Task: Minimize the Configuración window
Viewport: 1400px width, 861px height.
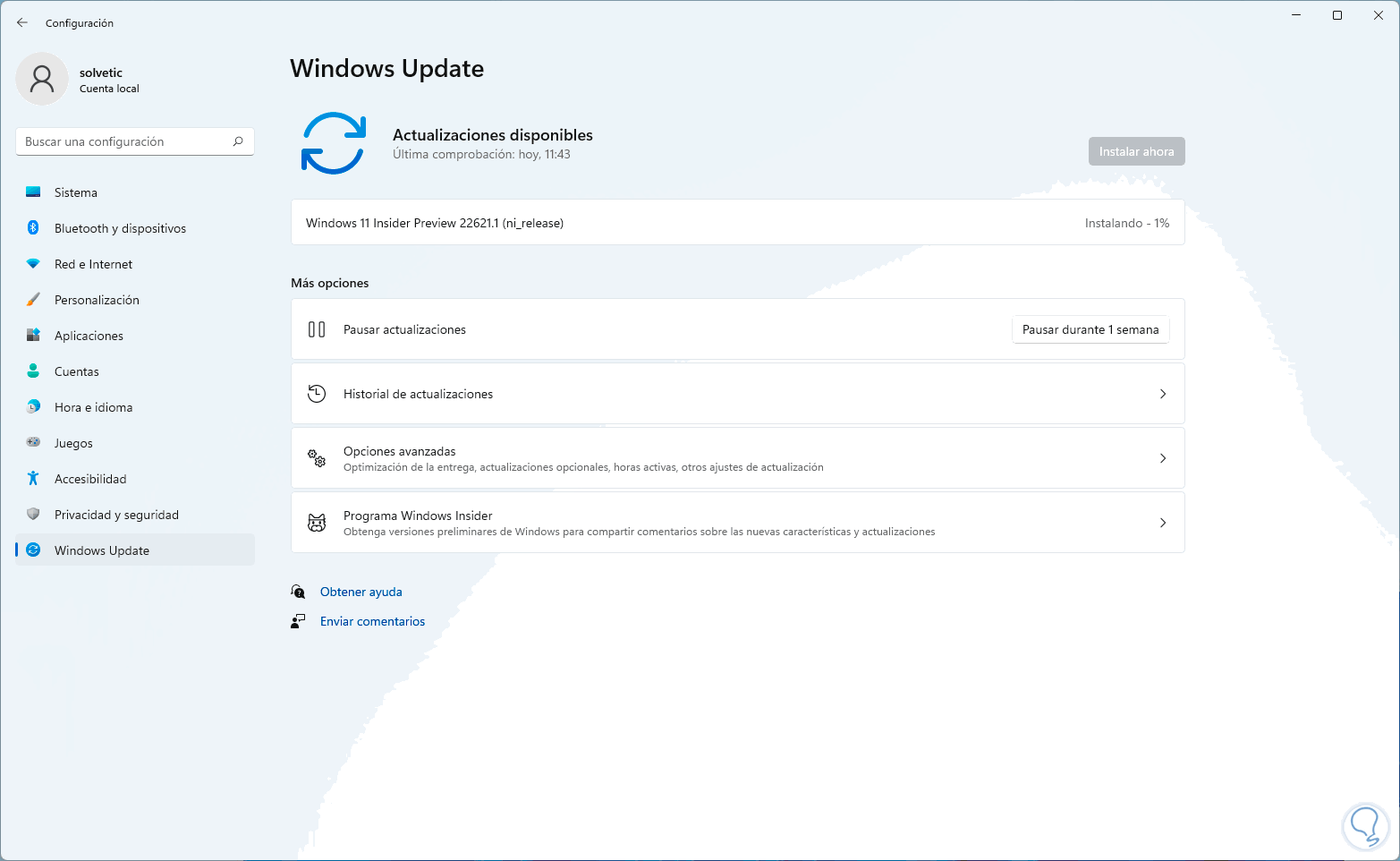Action: click(x=1296, y=15)
